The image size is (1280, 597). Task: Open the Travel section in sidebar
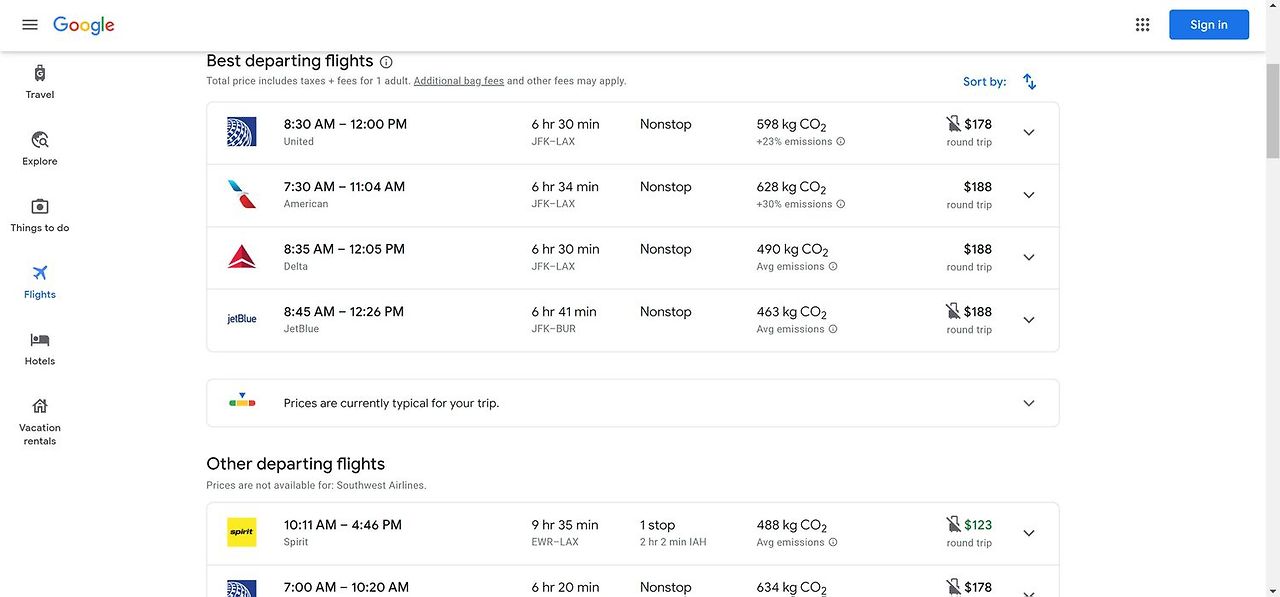point(40,82)
